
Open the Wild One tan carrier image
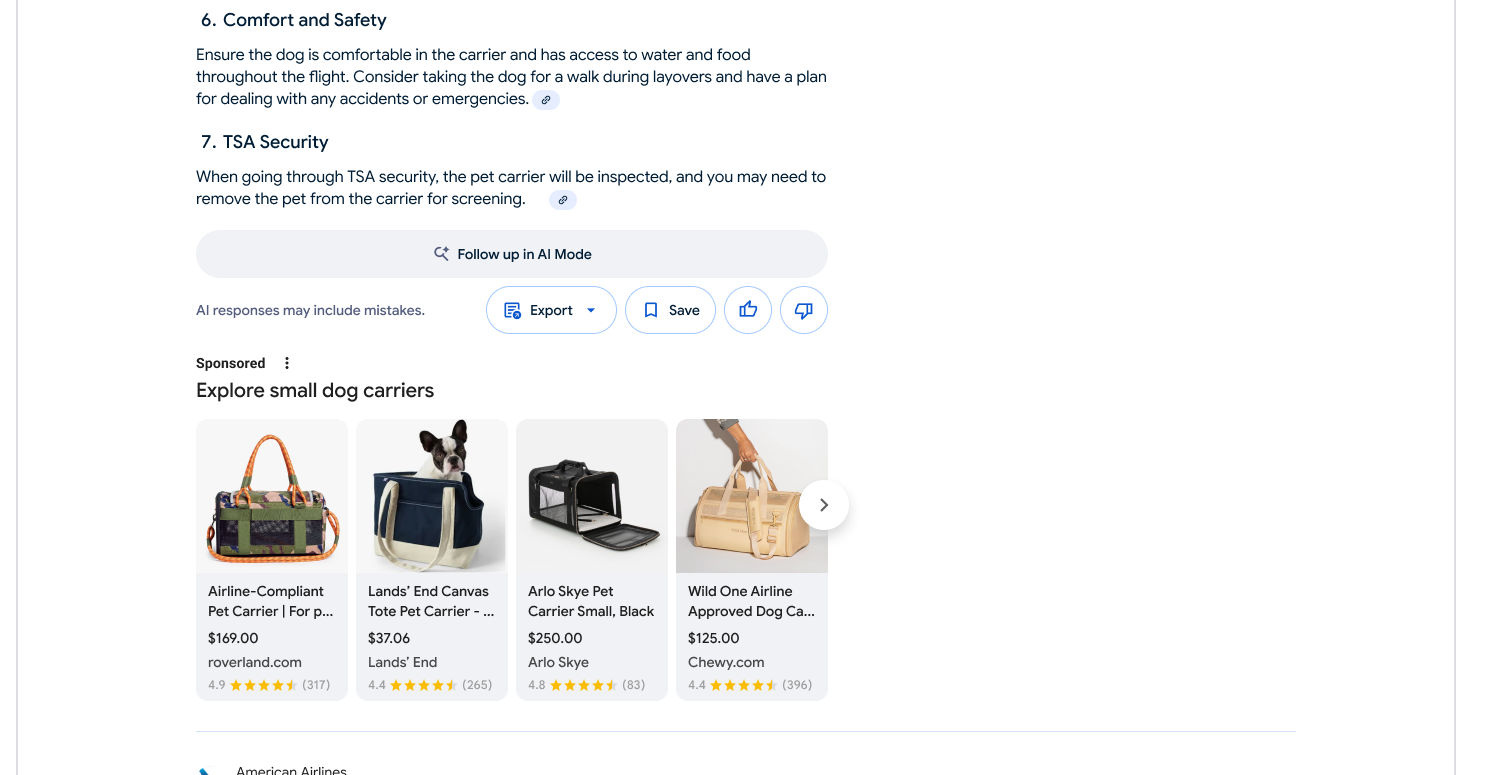point(752,496)
